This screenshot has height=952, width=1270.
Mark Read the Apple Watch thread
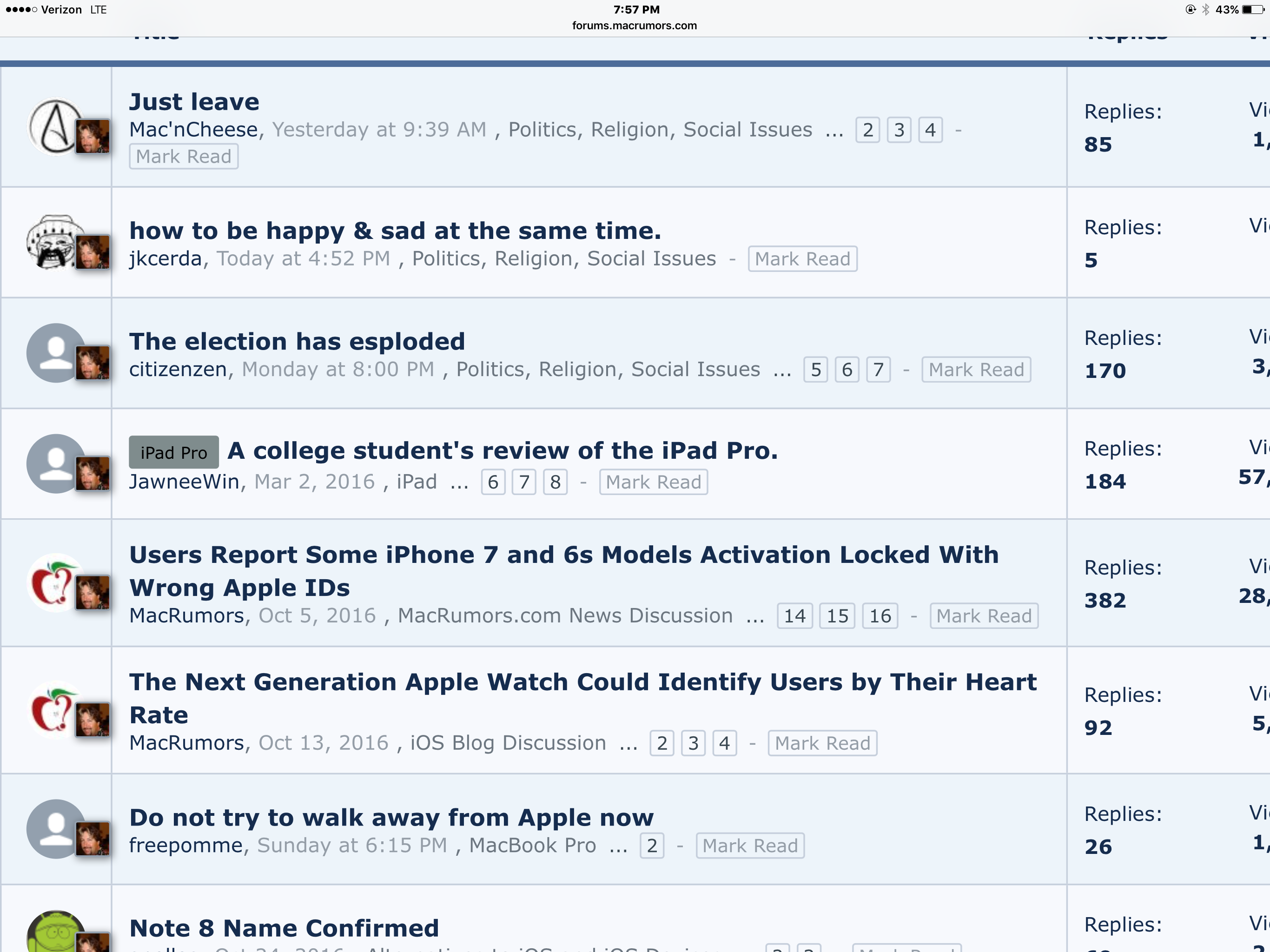tap(823, 744)
